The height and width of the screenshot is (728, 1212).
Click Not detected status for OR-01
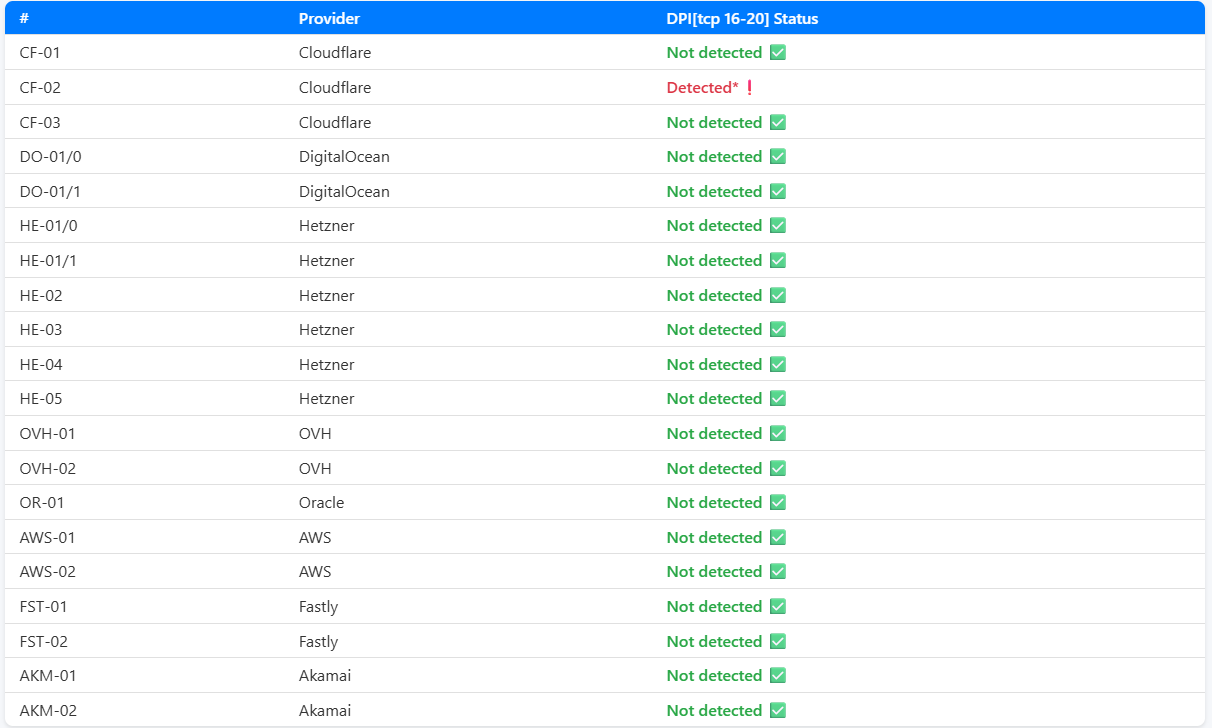(714, 503)
